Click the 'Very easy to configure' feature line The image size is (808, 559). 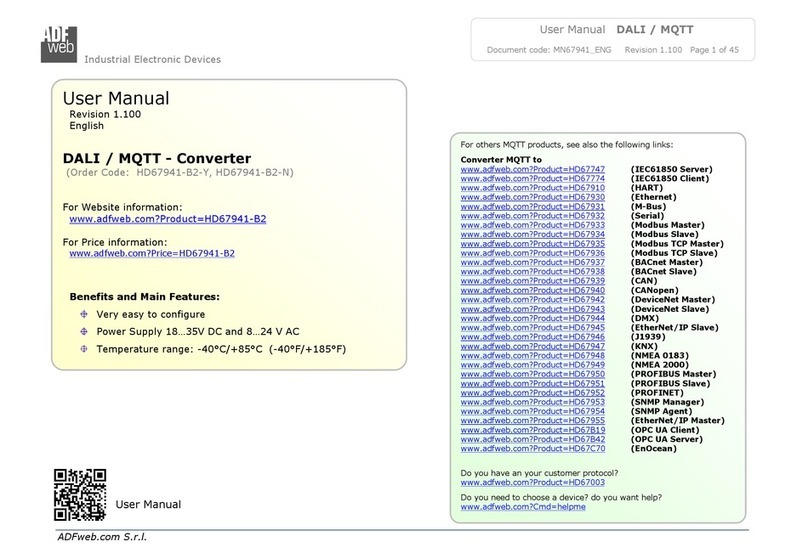(150, 314)
